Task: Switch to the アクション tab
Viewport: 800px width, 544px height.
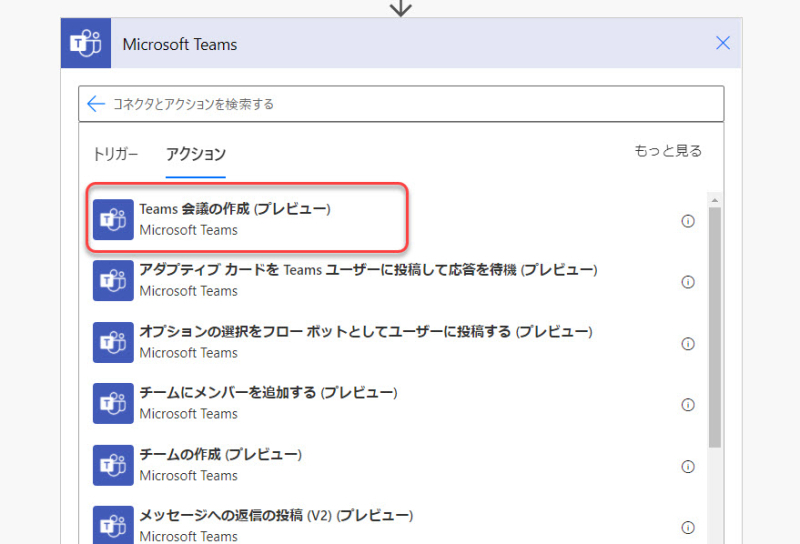Action: [195, 154]
